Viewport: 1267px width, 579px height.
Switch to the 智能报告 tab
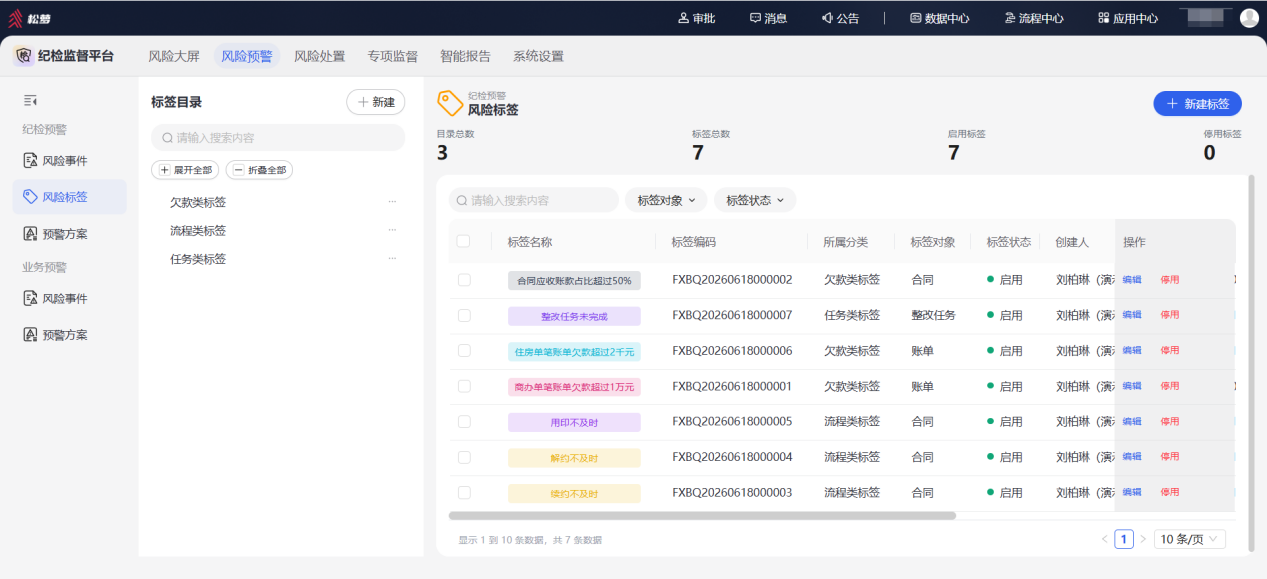click(x=466, y=56)
